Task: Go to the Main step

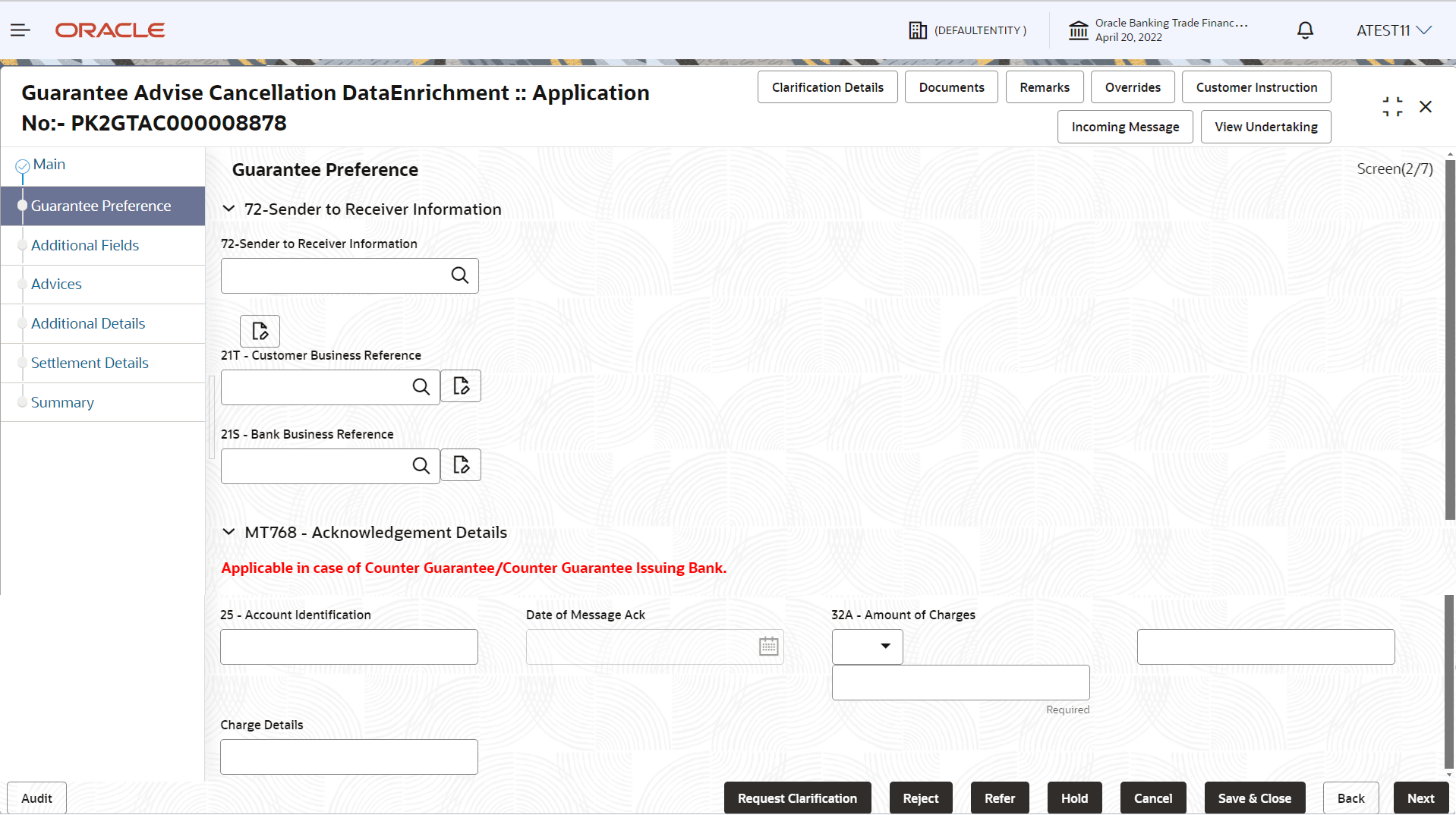Action: [x=49, y=165]
